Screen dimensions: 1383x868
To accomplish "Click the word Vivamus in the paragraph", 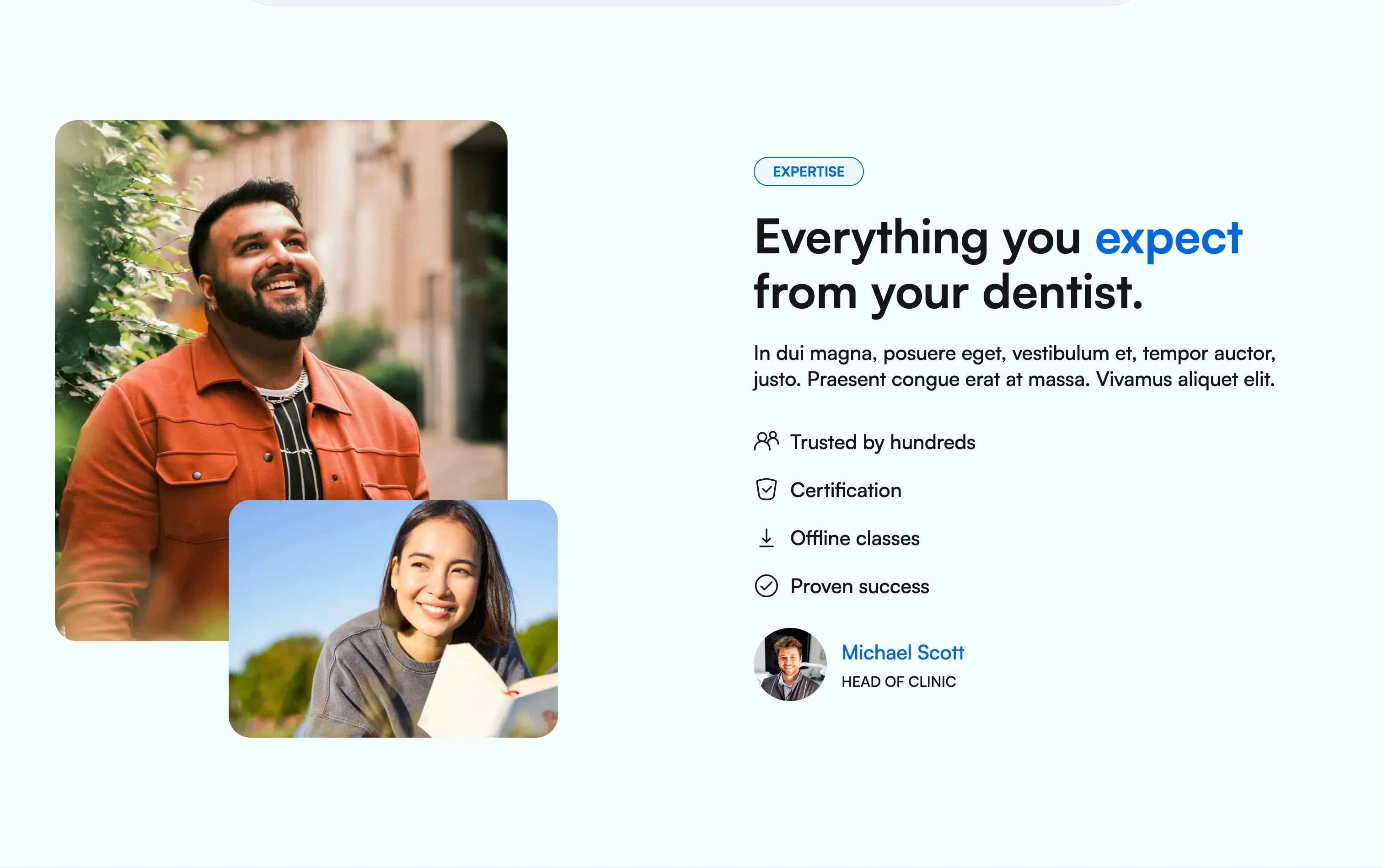I will (x=1133, y=380).
